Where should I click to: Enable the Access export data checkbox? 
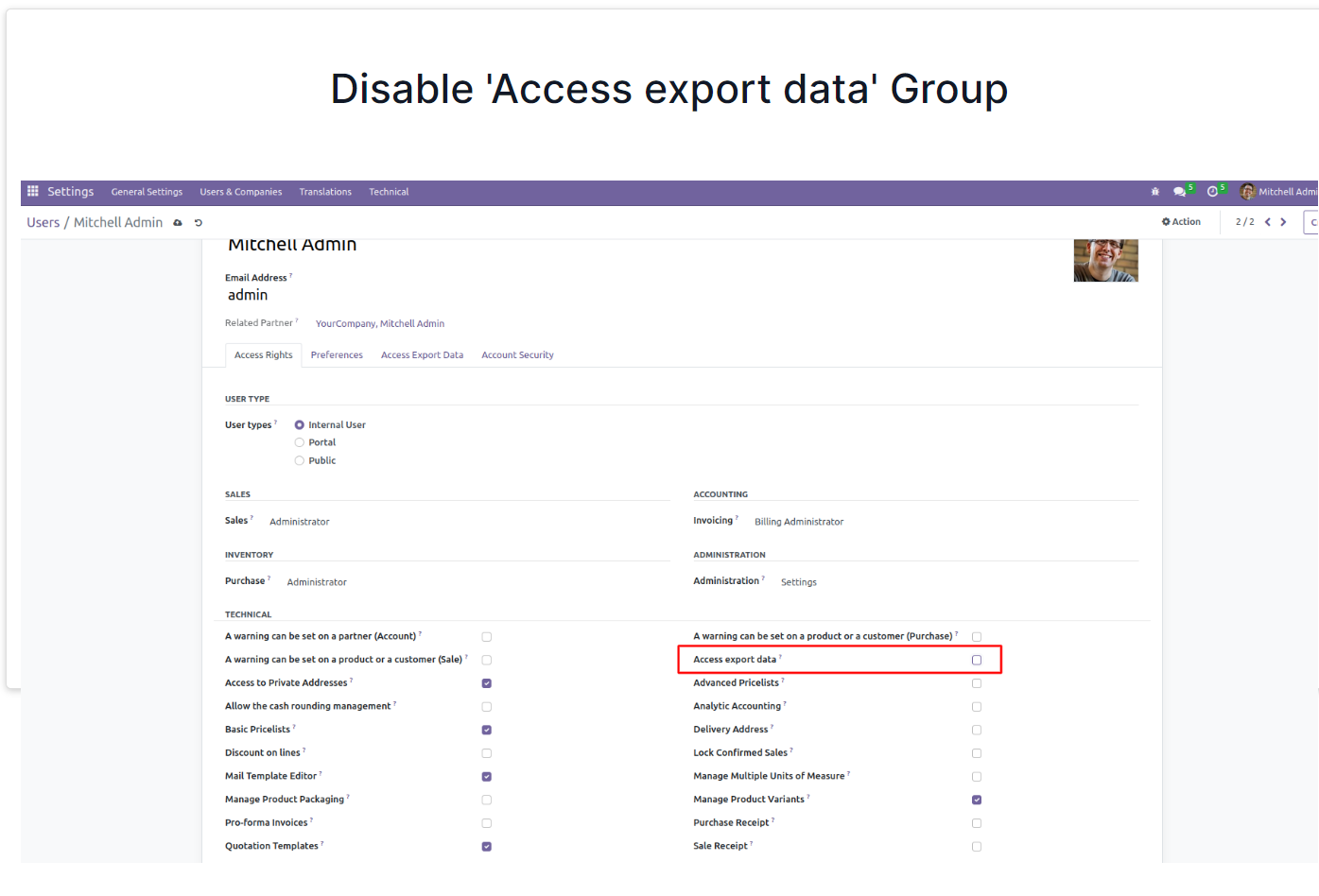coord(977,660)
